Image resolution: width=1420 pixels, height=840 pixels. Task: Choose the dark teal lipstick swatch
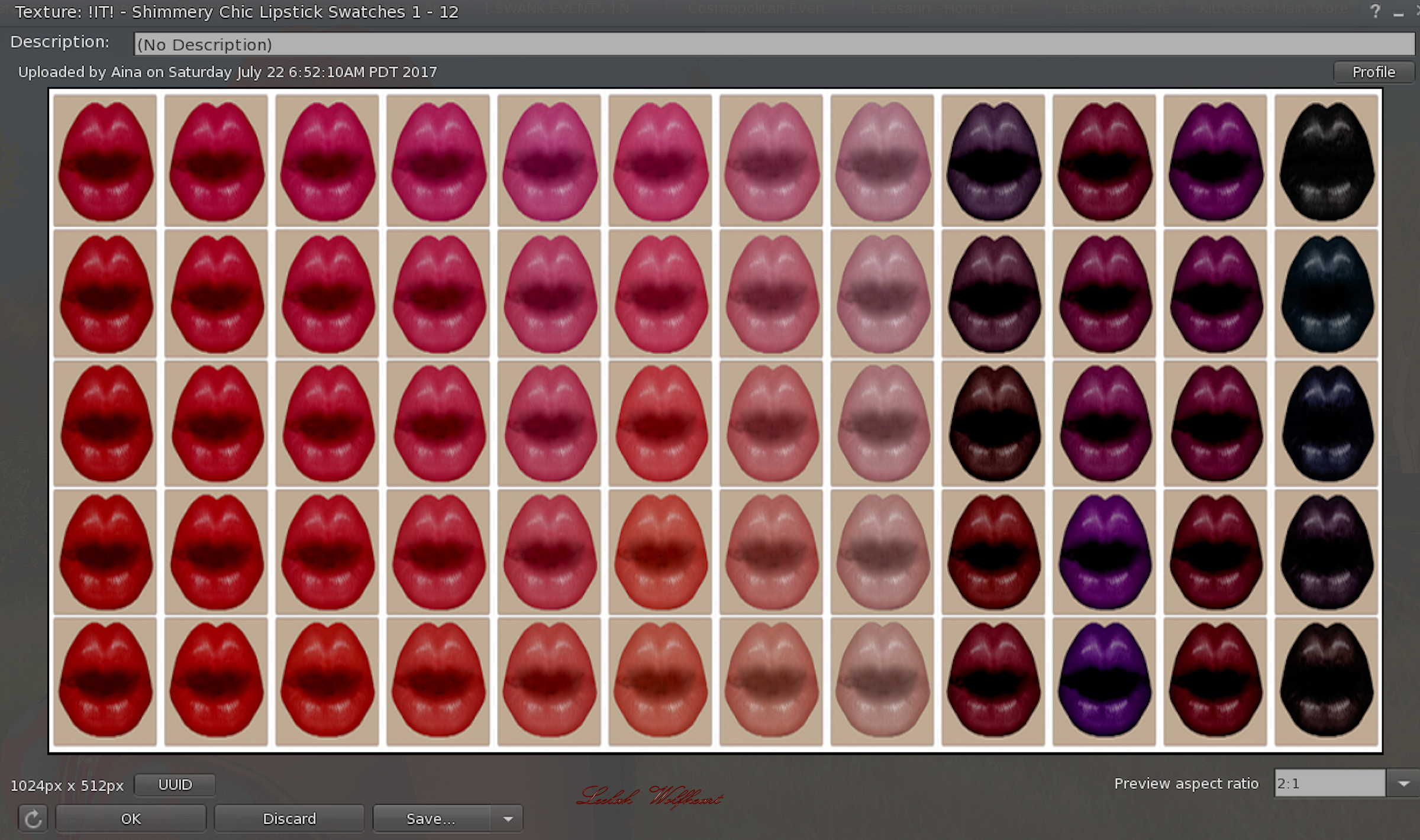(1326, 293)
